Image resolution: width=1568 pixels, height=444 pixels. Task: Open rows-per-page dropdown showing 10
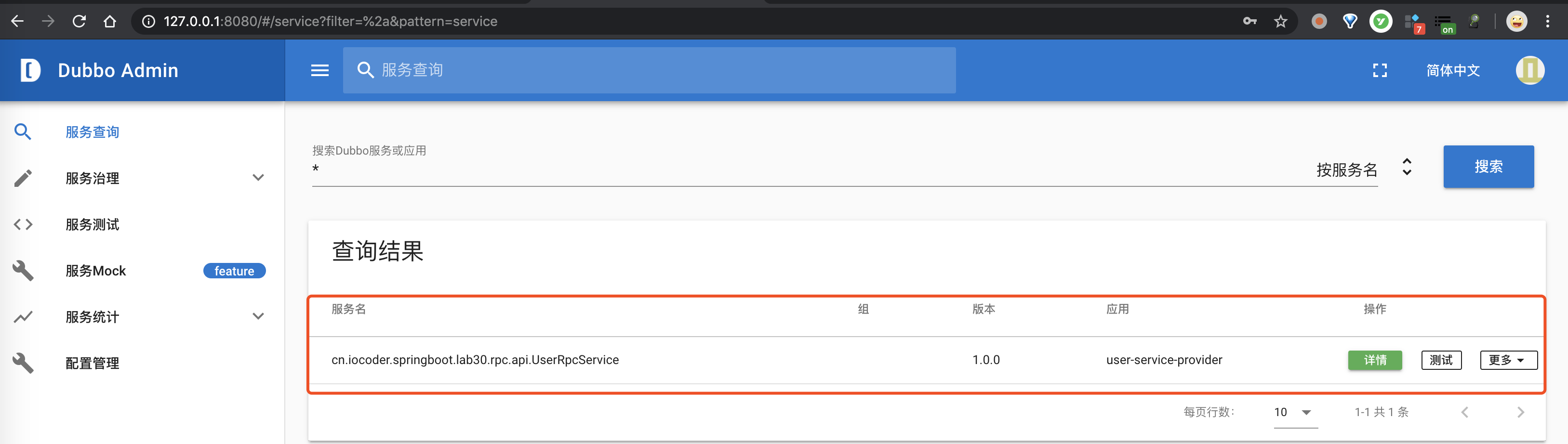click(x=1294, y=412)
